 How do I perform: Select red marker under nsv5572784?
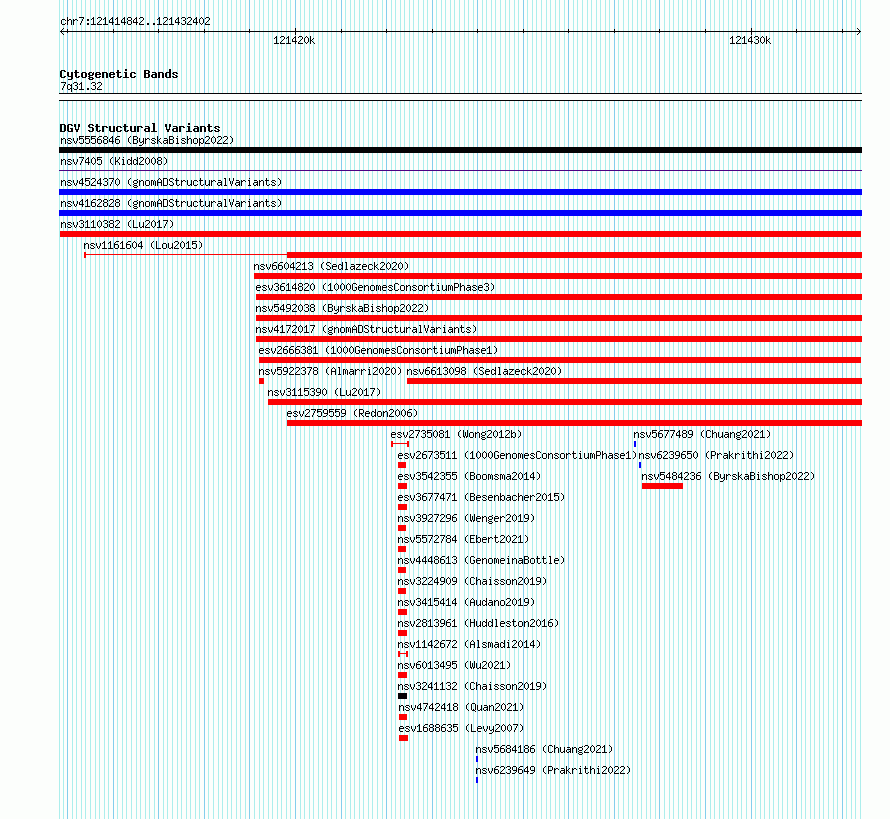tap(402, 549)
